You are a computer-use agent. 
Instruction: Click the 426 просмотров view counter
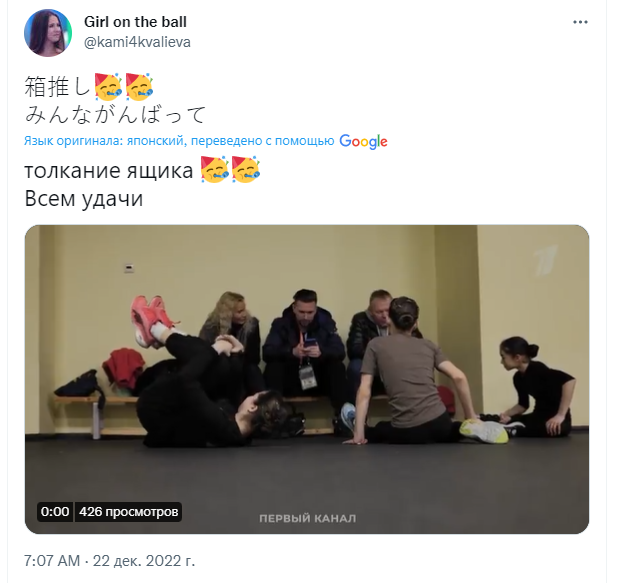[129, 512]
